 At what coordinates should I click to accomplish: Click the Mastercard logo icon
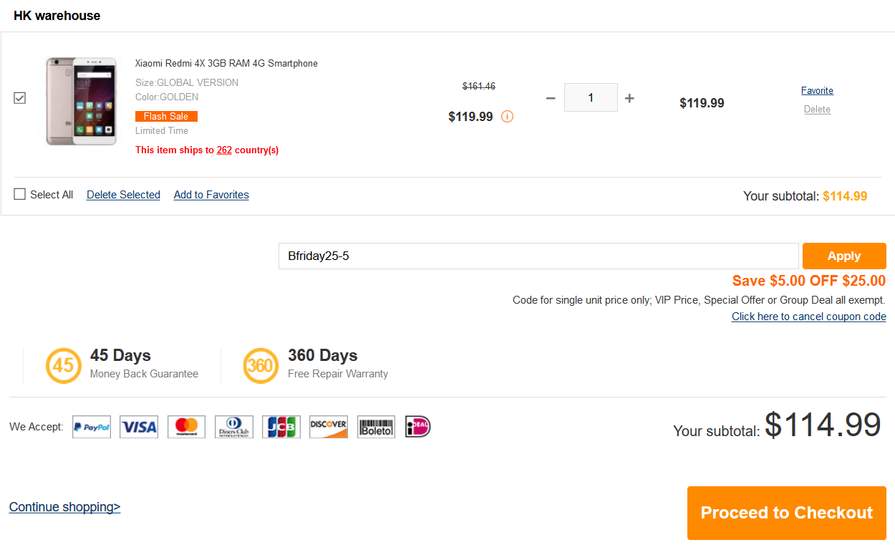click(186, 427)
